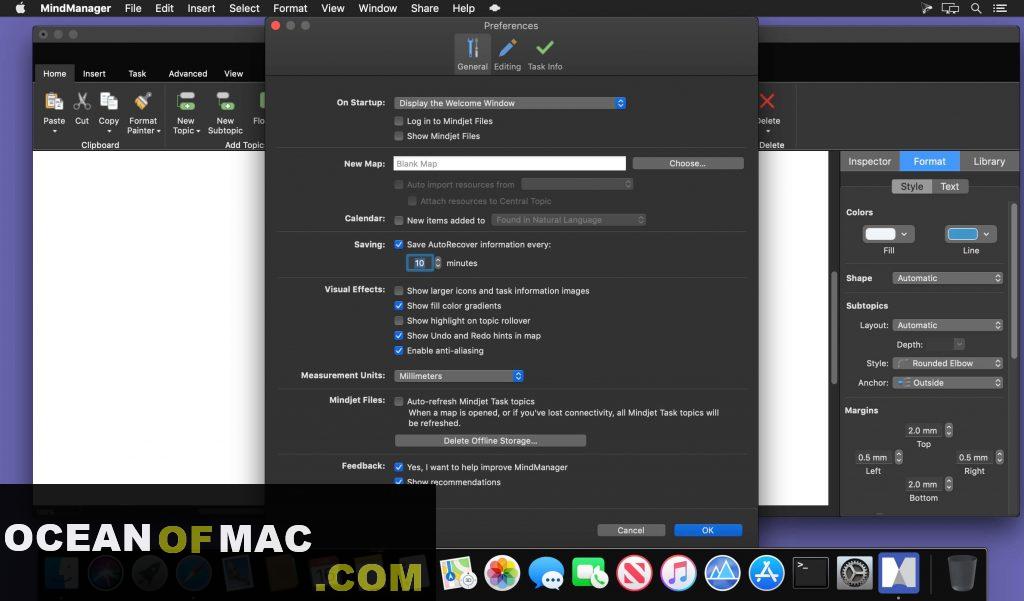Screen dimensions: 1024x601
Task: Open the Shape dropdown in Format panel
Action: tap(948, 278)
